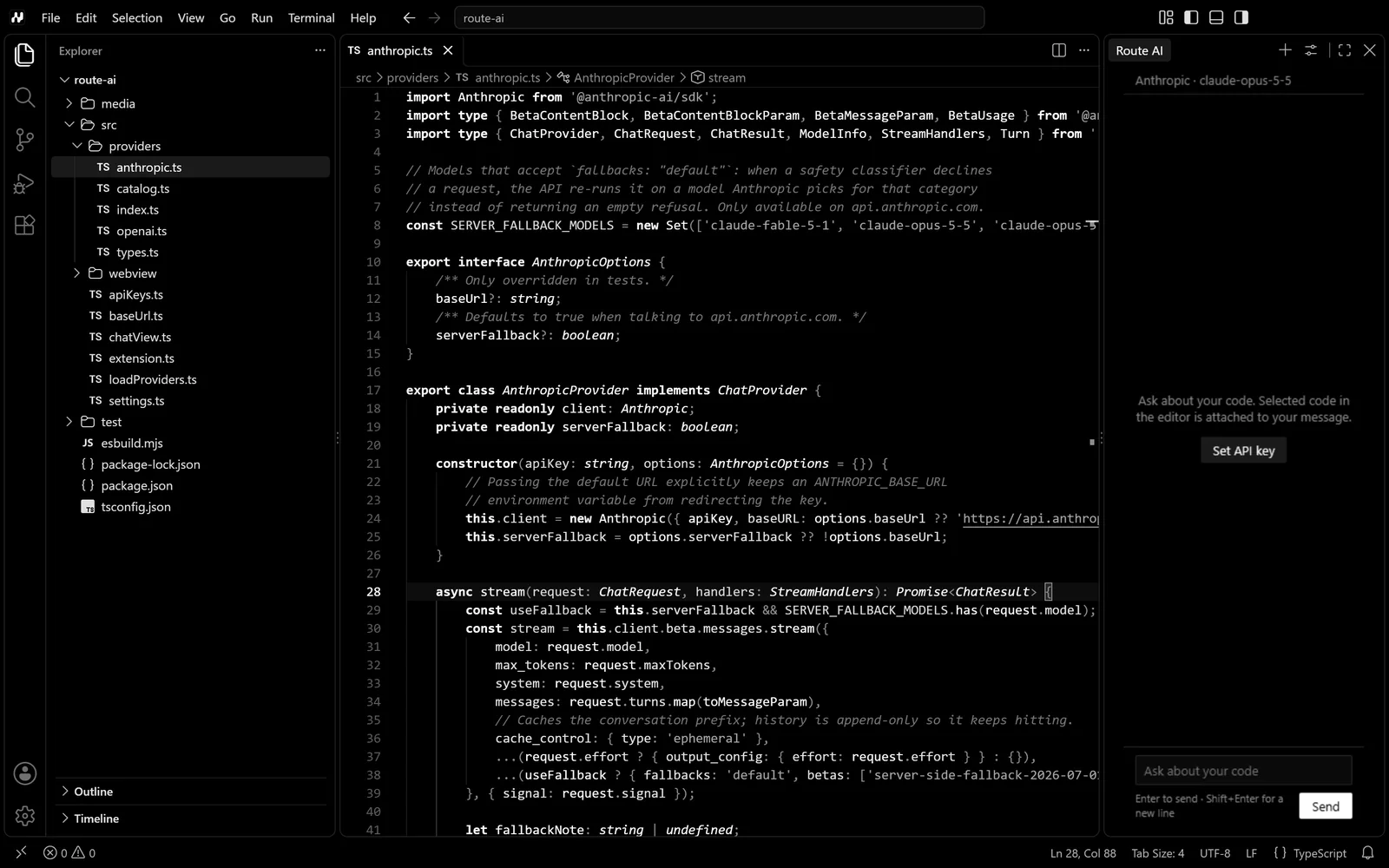Open customize layout icon in title bar
This screenshot has height=868, width=1389.
click(x=1166, y=17)
